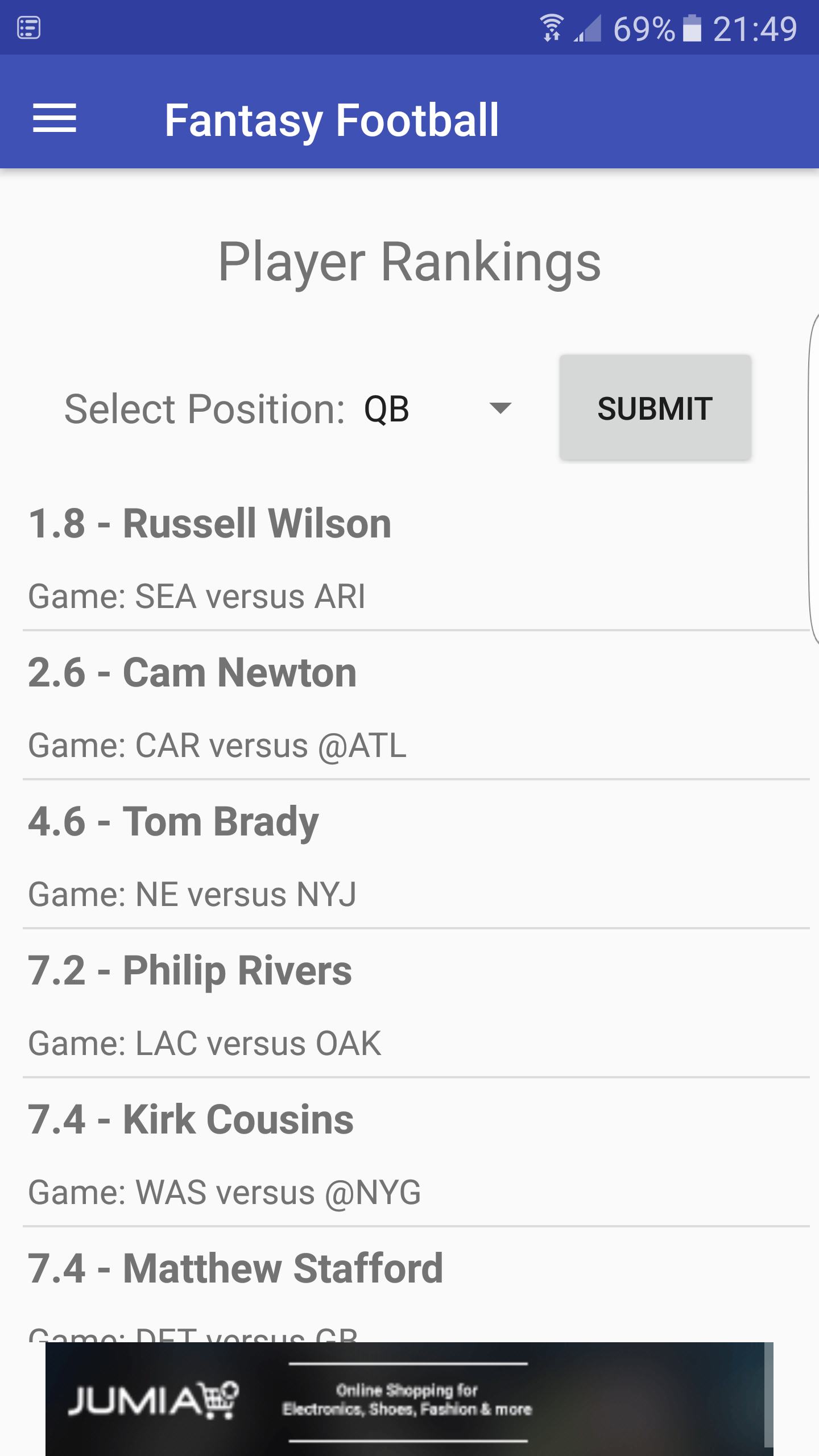Screen dimensions: 819x1456
Task: Open Russell Wilson ranking entry
Action: tap(416, 556)
